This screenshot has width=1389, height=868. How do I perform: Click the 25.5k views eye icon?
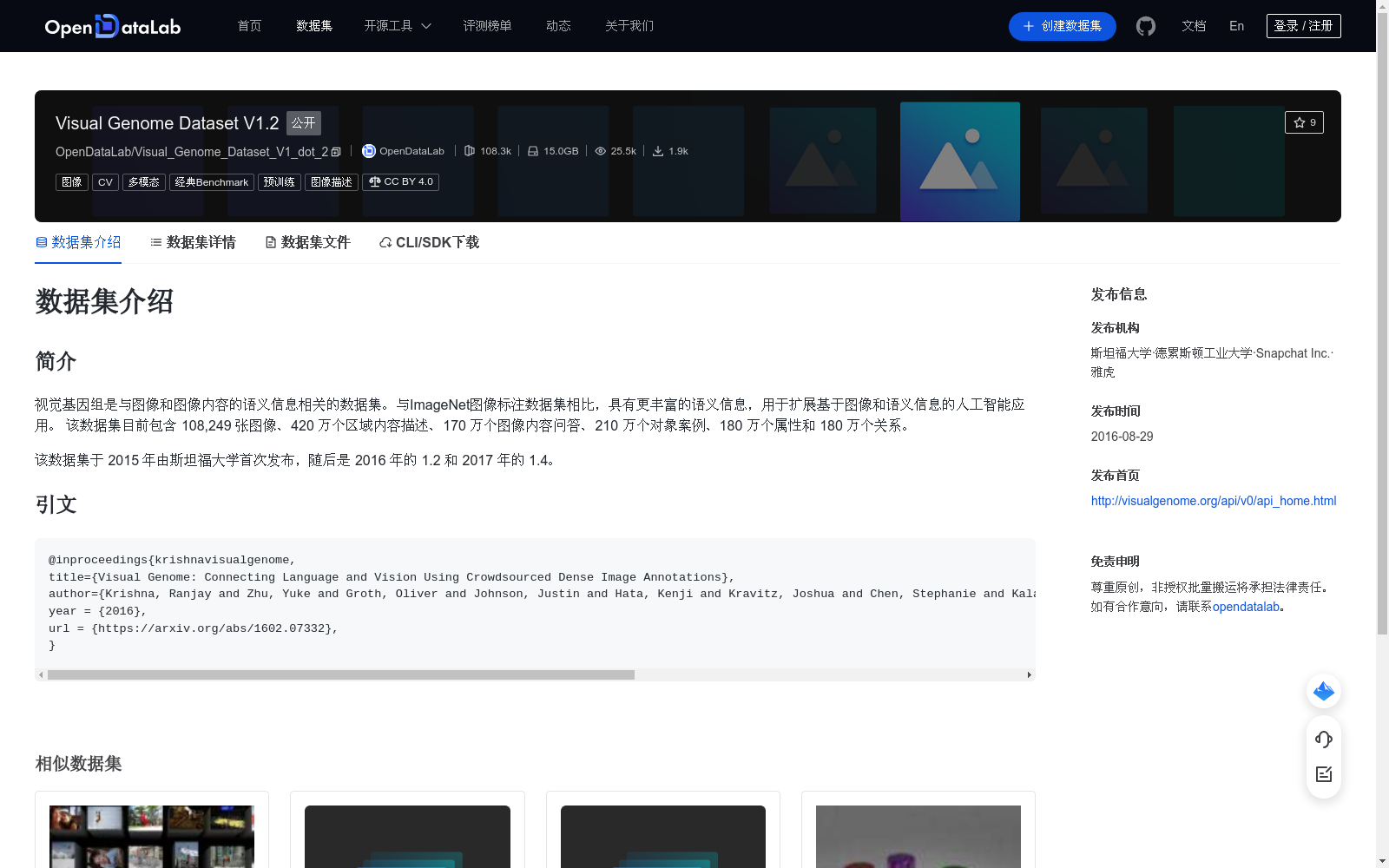[x=601, y=151]
